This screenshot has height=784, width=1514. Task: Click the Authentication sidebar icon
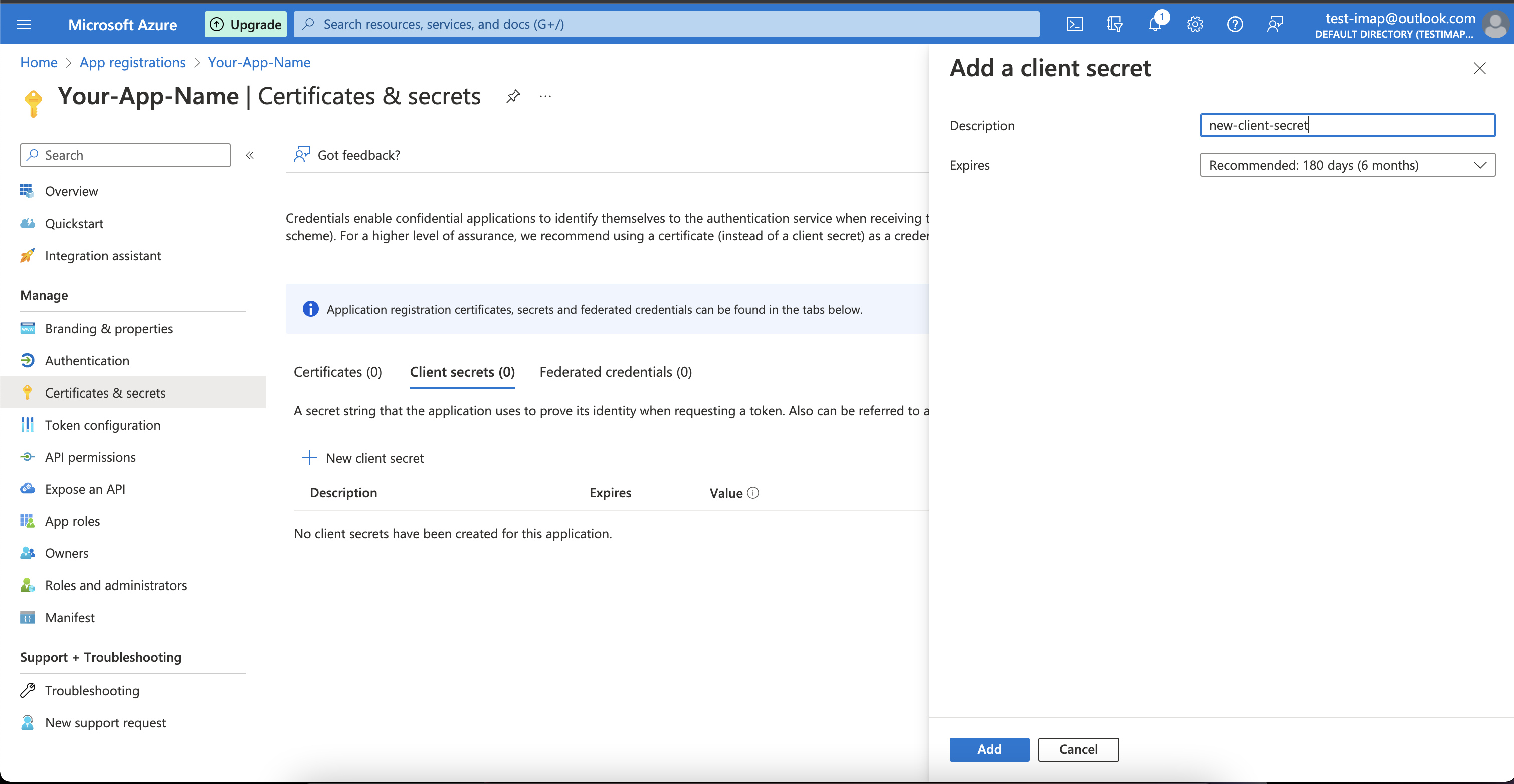click(x=27, y=360)
